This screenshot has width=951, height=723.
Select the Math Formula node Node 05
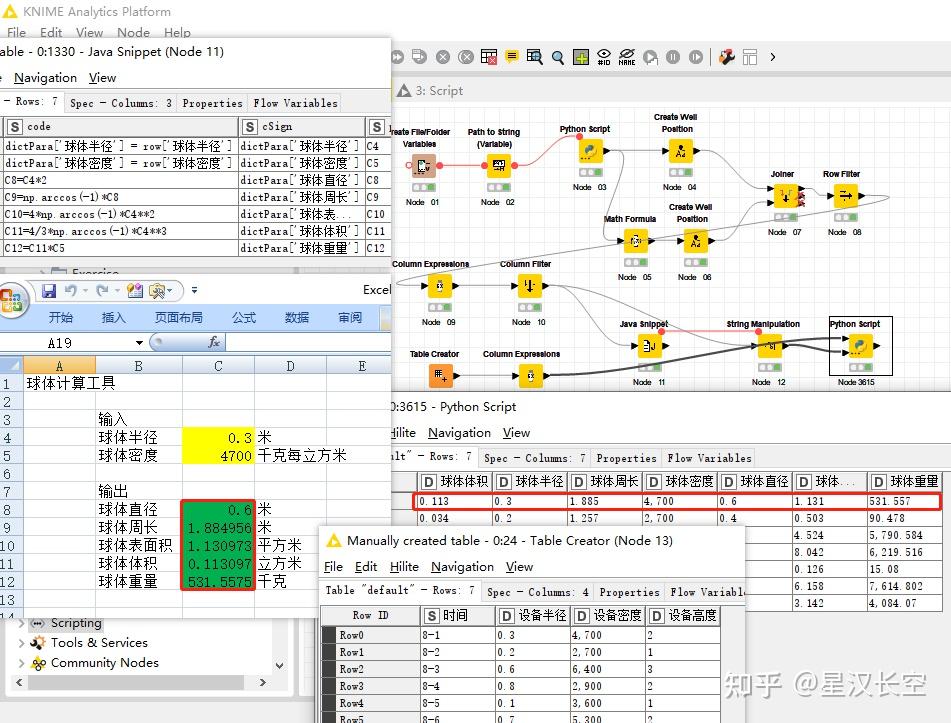coord(634,240)
